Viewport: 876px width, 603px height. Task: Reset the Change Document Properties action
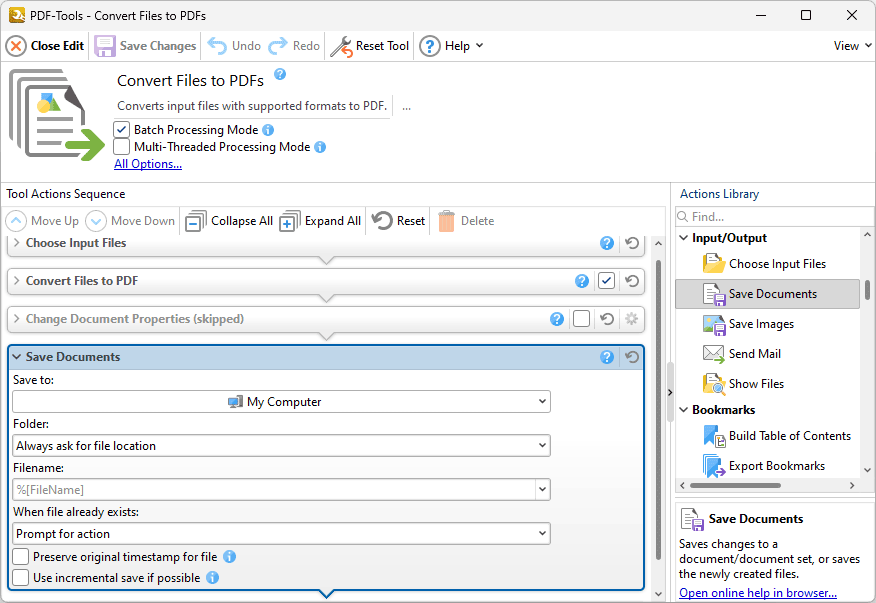click(x=607, y=319)
